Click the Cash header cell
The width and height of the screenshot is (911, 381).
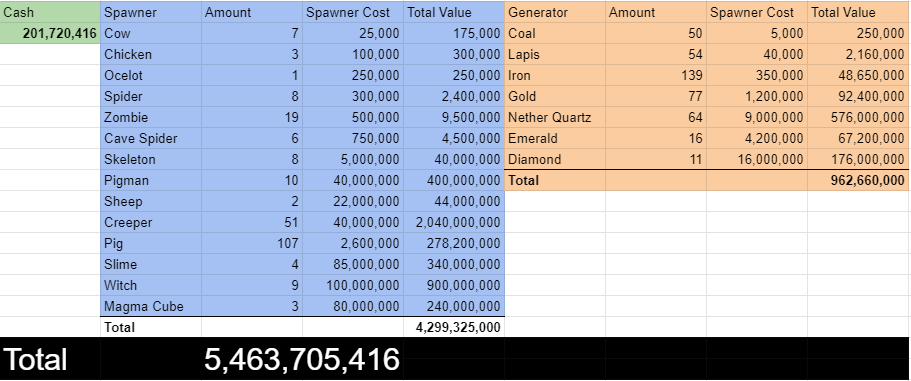tap(50, 12)
